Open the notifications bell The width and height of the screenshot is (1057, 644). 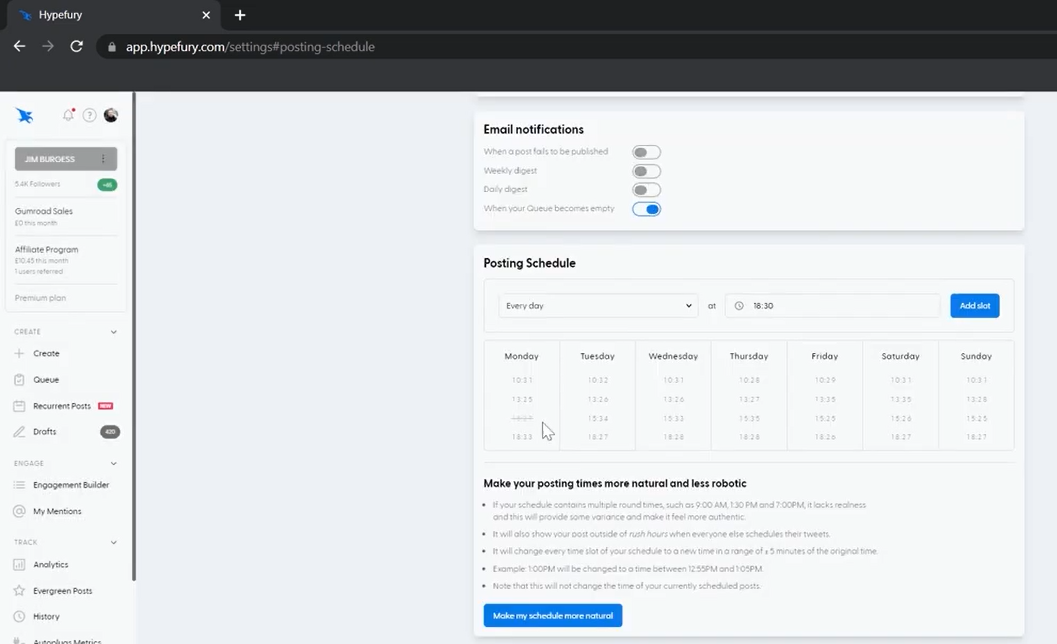[x=66, y=114]
